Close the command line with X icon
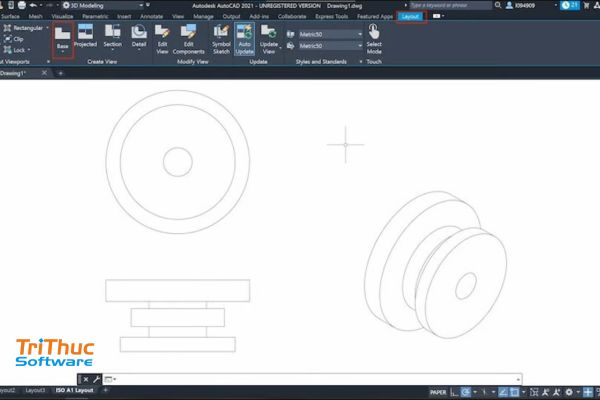This screenshot has width=600, height=400. (x=86, y=379)
